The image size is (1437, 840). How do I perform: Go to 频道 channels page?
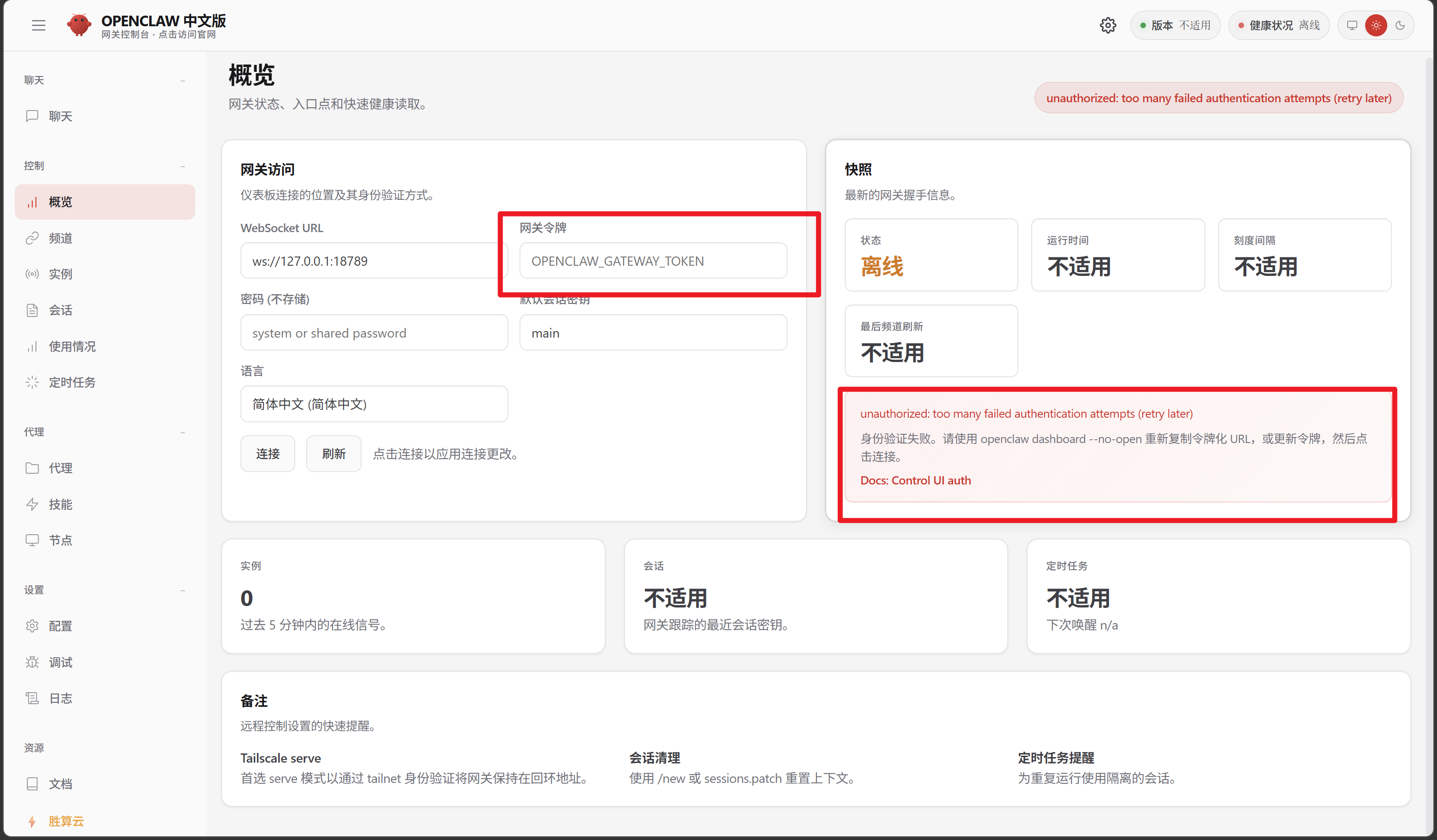coord(60,238)
